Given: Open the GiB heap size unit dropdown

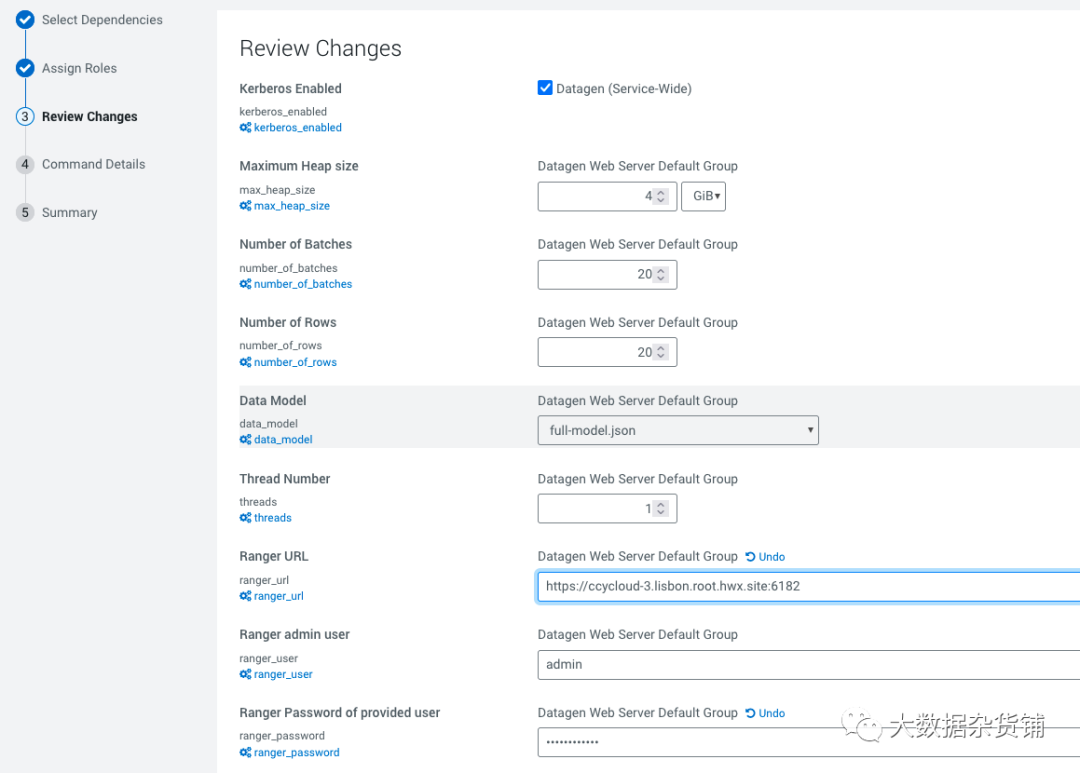Looking at the screenshot, I should pos(703,196).
